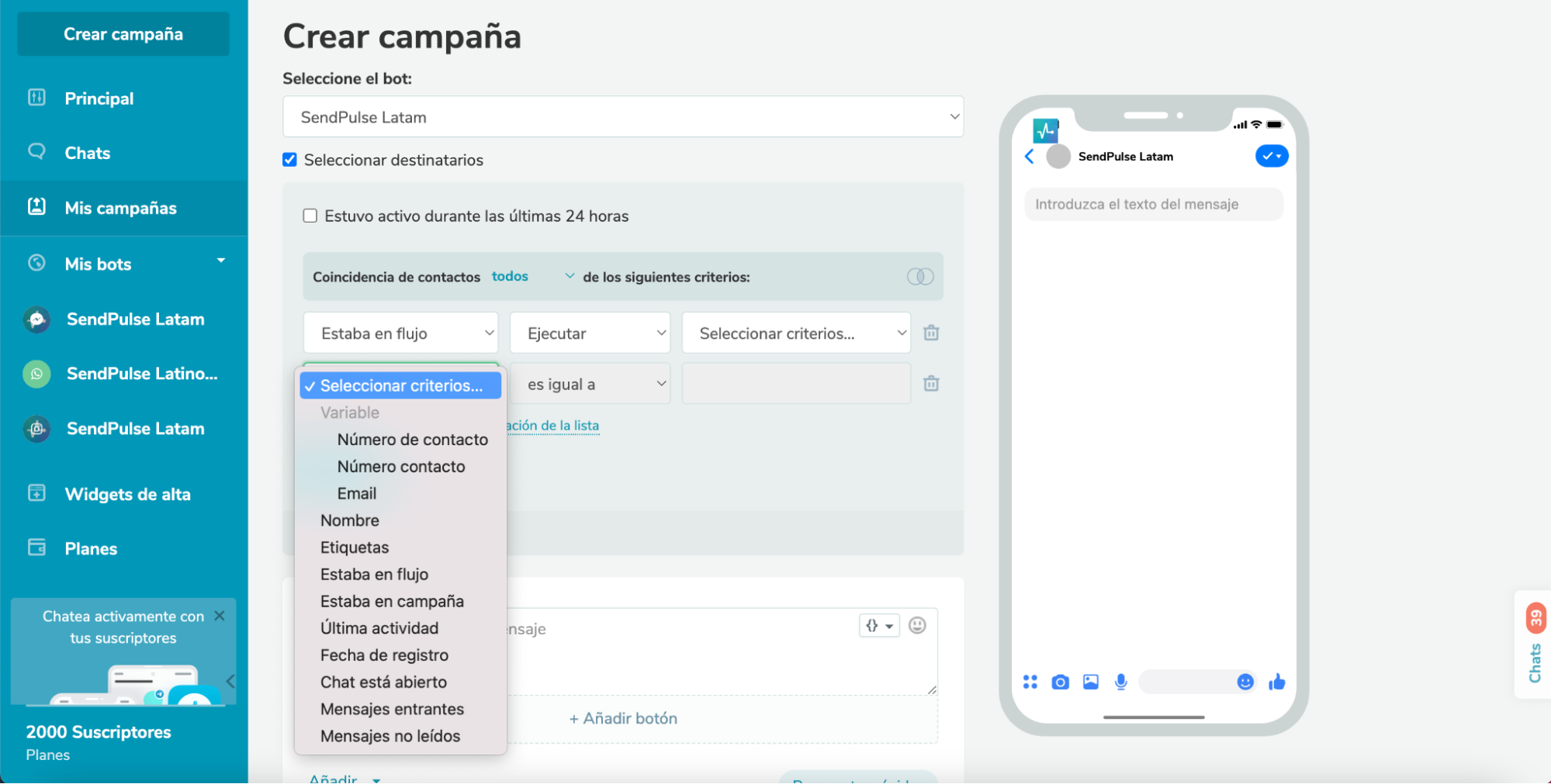Open the emoji picker in message editor
Screen dimensions: 1551x784
[917, 625]
